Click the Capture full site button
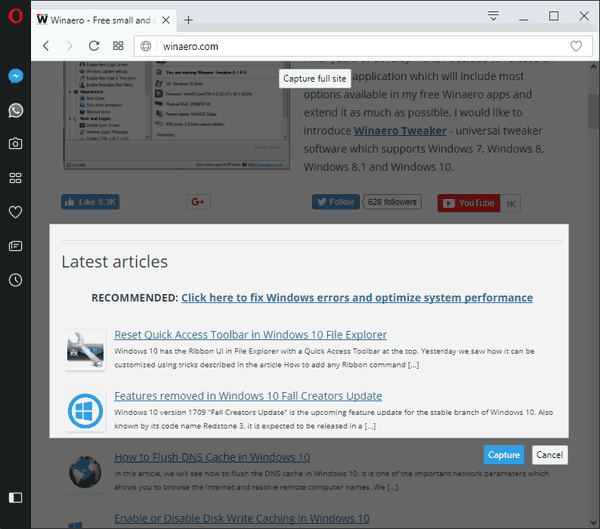 tap(315, 79)
